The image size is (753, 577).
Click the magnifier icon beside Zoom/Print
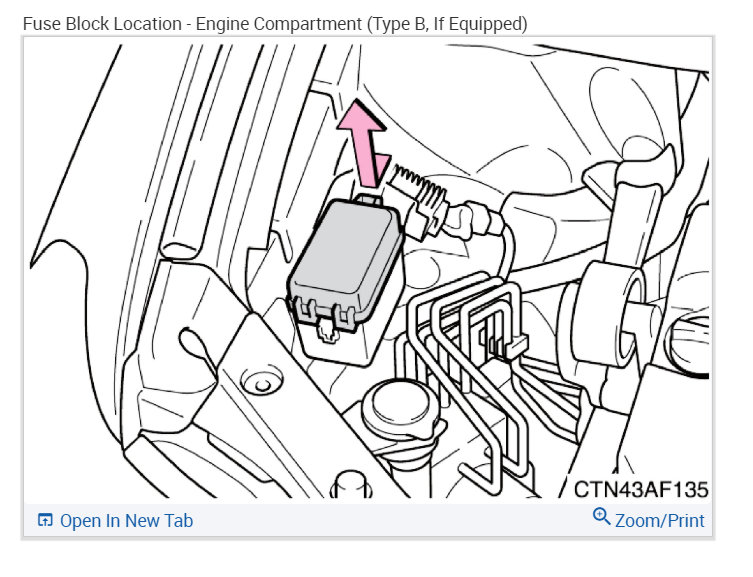click(x=601, y=517)
